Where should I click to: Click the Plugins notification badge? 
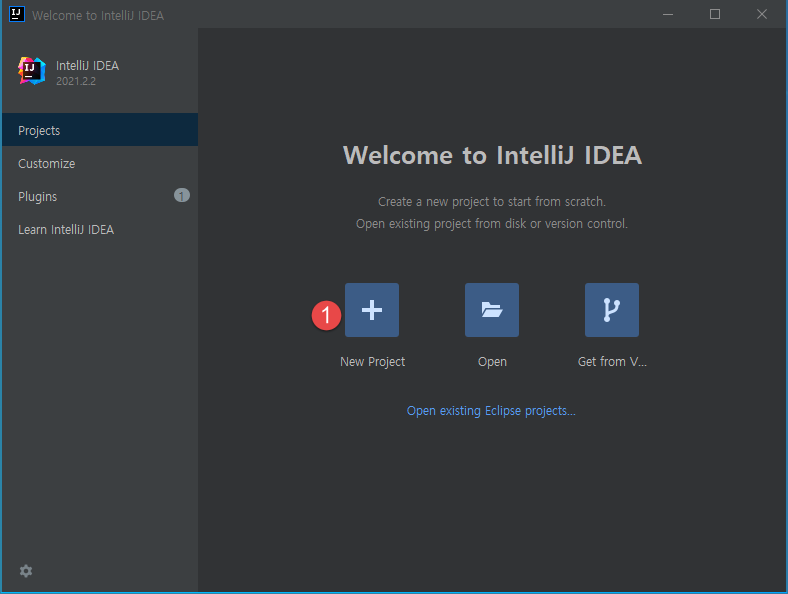click(x=182, y=195)
